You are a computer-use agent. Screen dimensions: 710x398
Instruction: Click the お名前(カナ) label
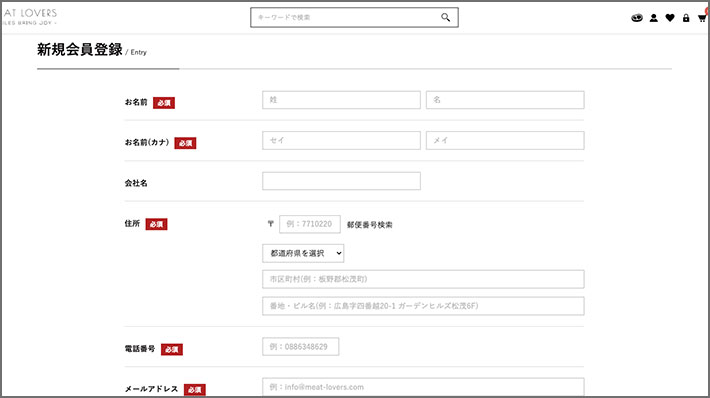point(147,142)
